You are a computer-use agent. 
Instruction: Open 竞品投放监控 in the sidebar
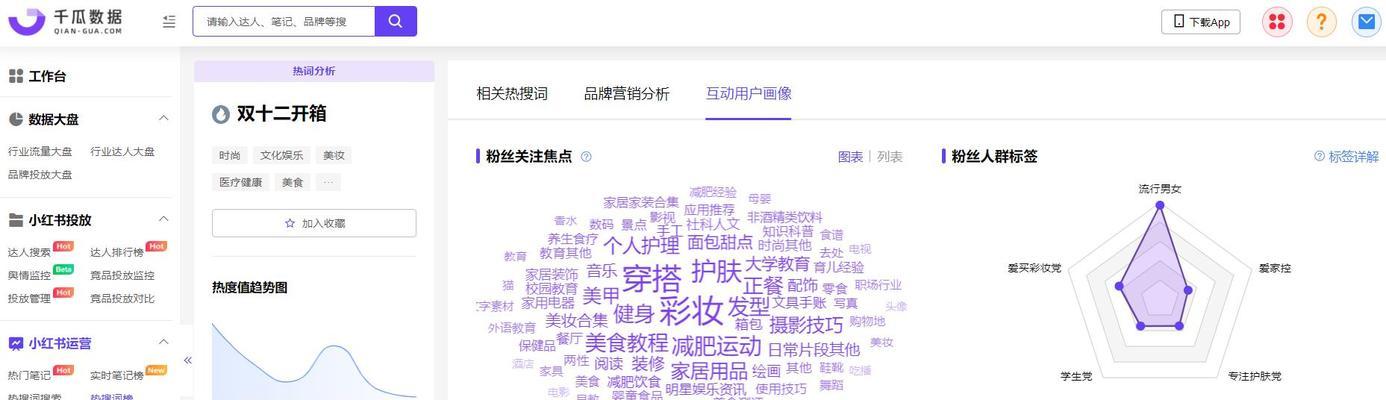122,276
